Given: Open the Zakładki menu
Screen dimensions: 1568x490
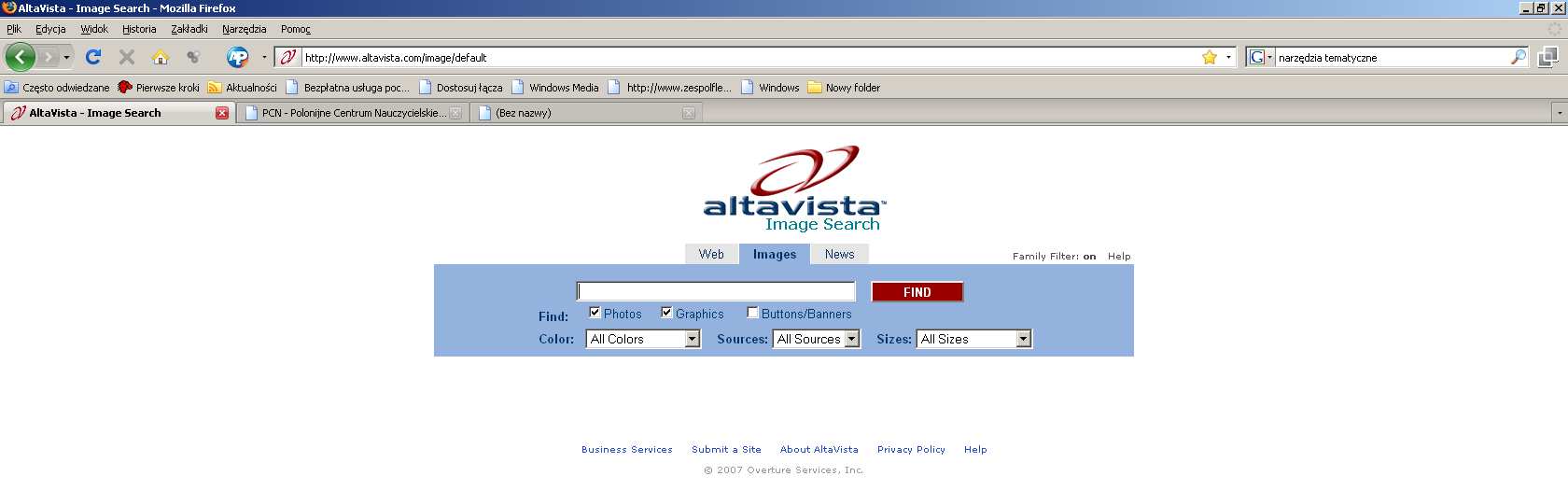Looking at the screenshot, I should coord(189,29).
